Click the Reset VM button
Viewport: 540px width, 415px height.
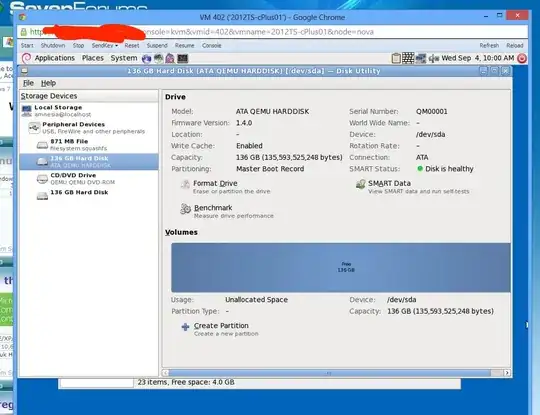tap(132, 45)
